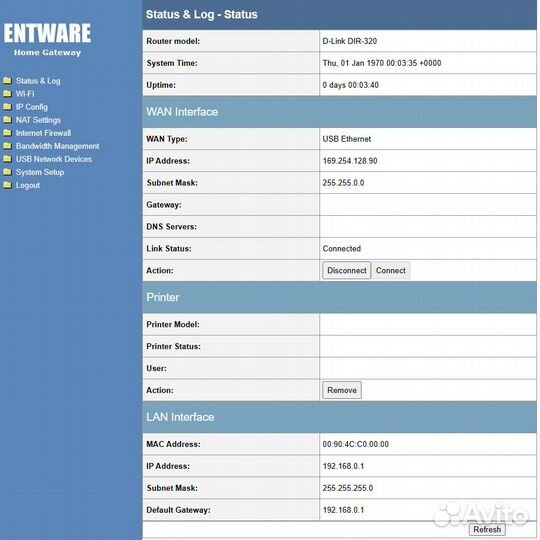Open the IP Config menu
This screenshot has height=540, width=540.
(32, 107)
